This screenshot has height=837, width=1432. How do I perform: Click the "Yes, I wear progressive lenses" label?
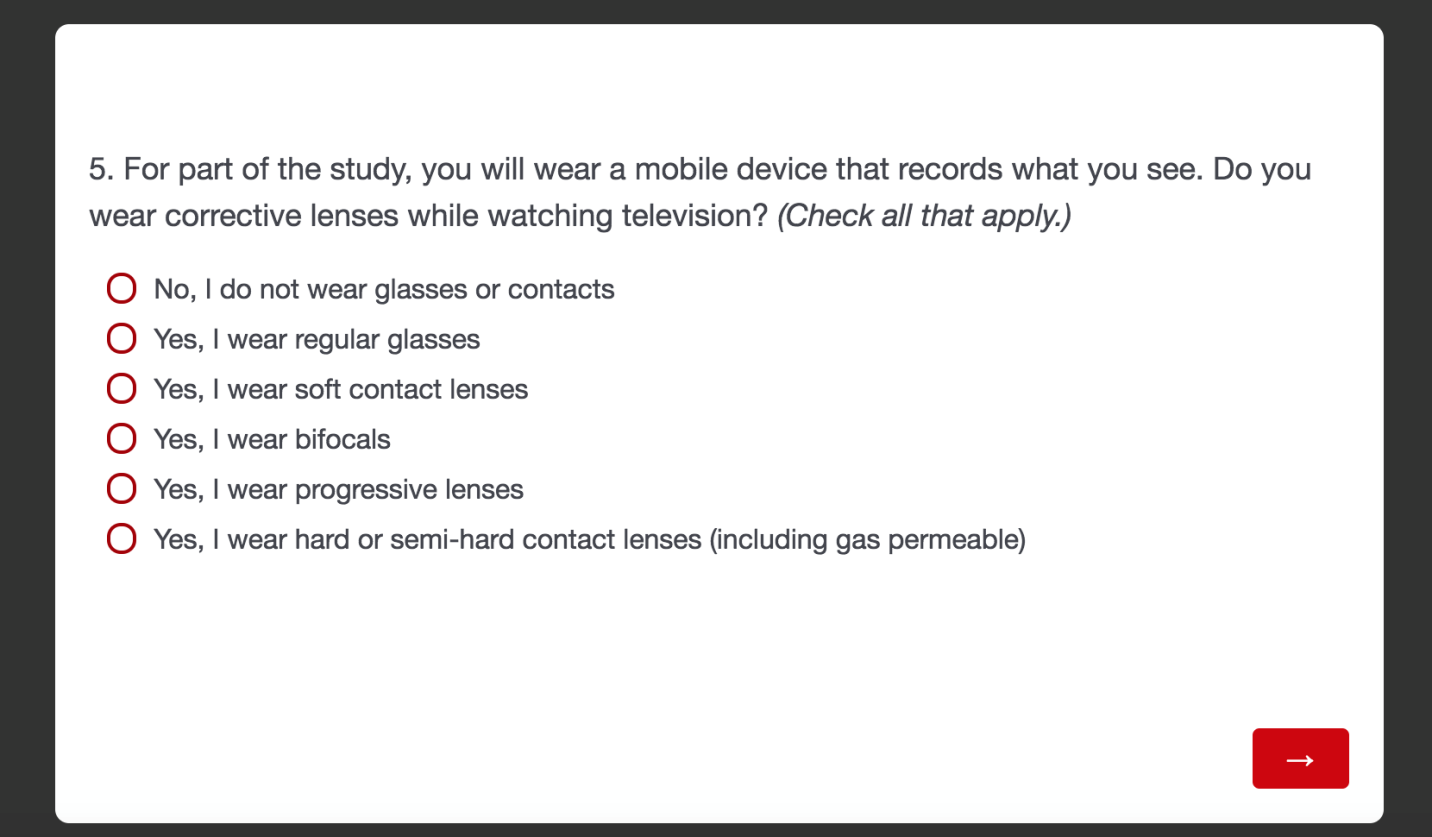339,489
